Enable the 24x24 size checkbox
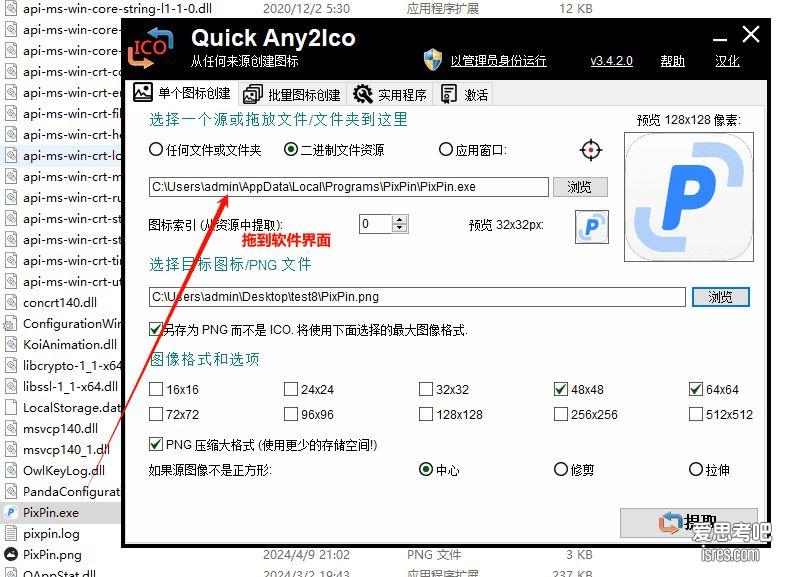 point(291,389)
